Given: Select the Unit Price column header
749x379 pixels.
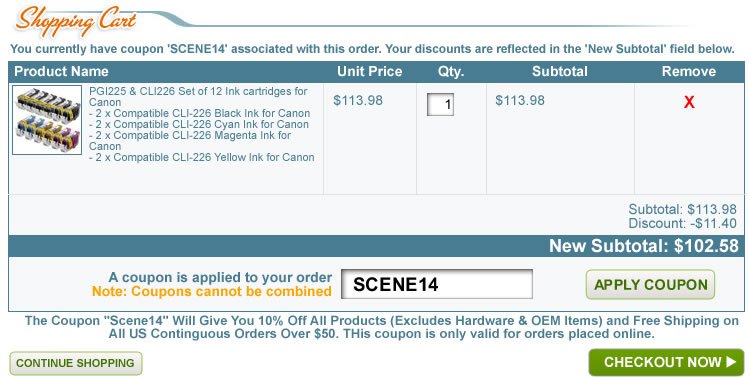Looking at the screenshot, I should point(369,72).
